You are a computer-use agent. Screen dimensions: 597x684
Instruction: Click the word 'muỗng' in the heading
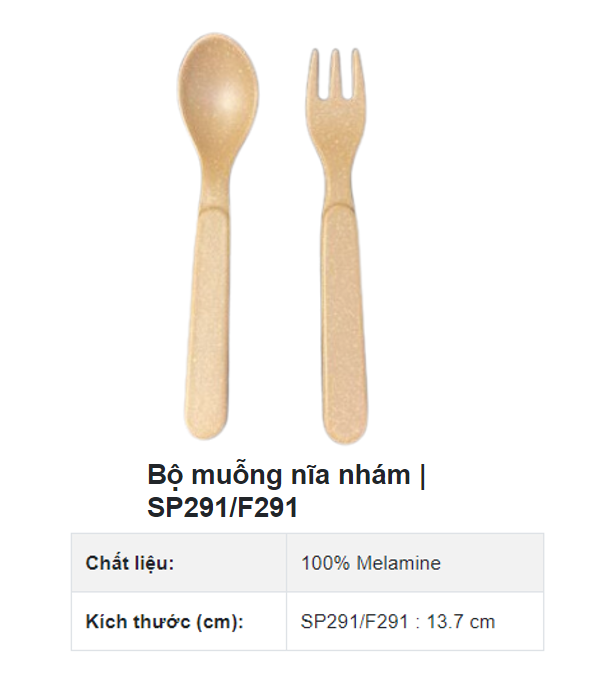click(237, 475)
